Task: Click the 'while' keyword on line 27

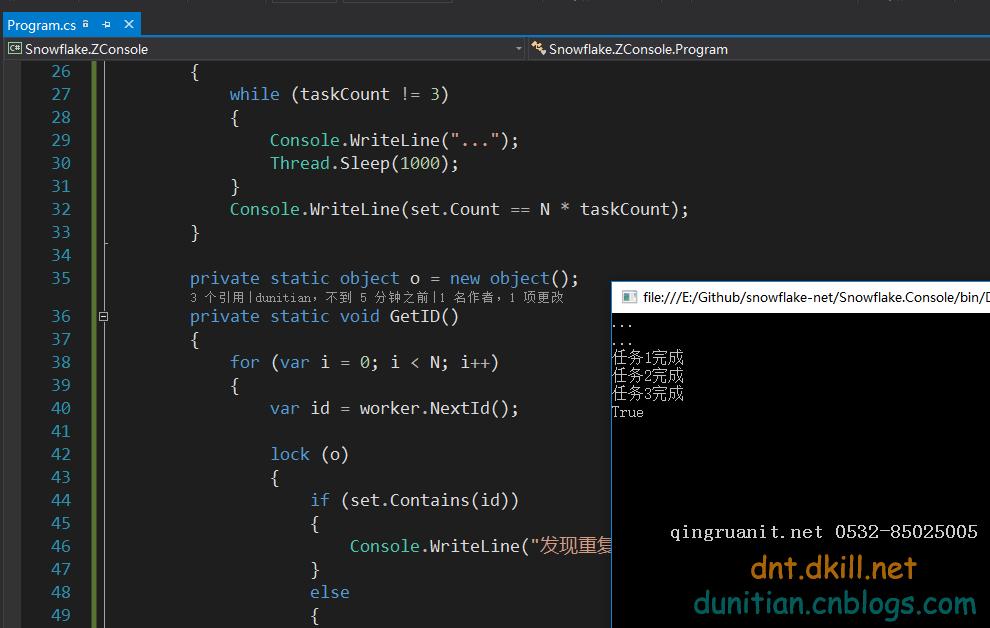Action: 254,94
